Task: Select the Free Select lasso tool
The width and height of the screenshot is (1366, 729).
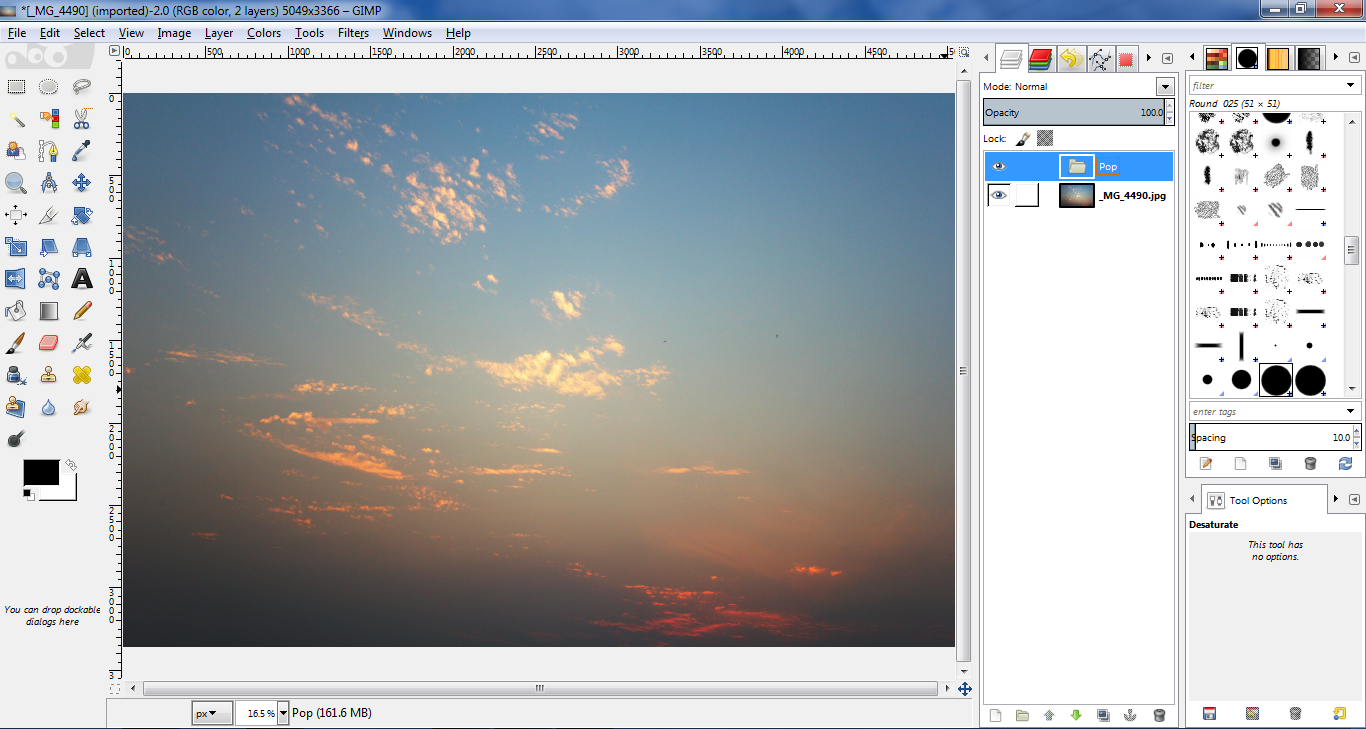Action: tap(82, 87)
